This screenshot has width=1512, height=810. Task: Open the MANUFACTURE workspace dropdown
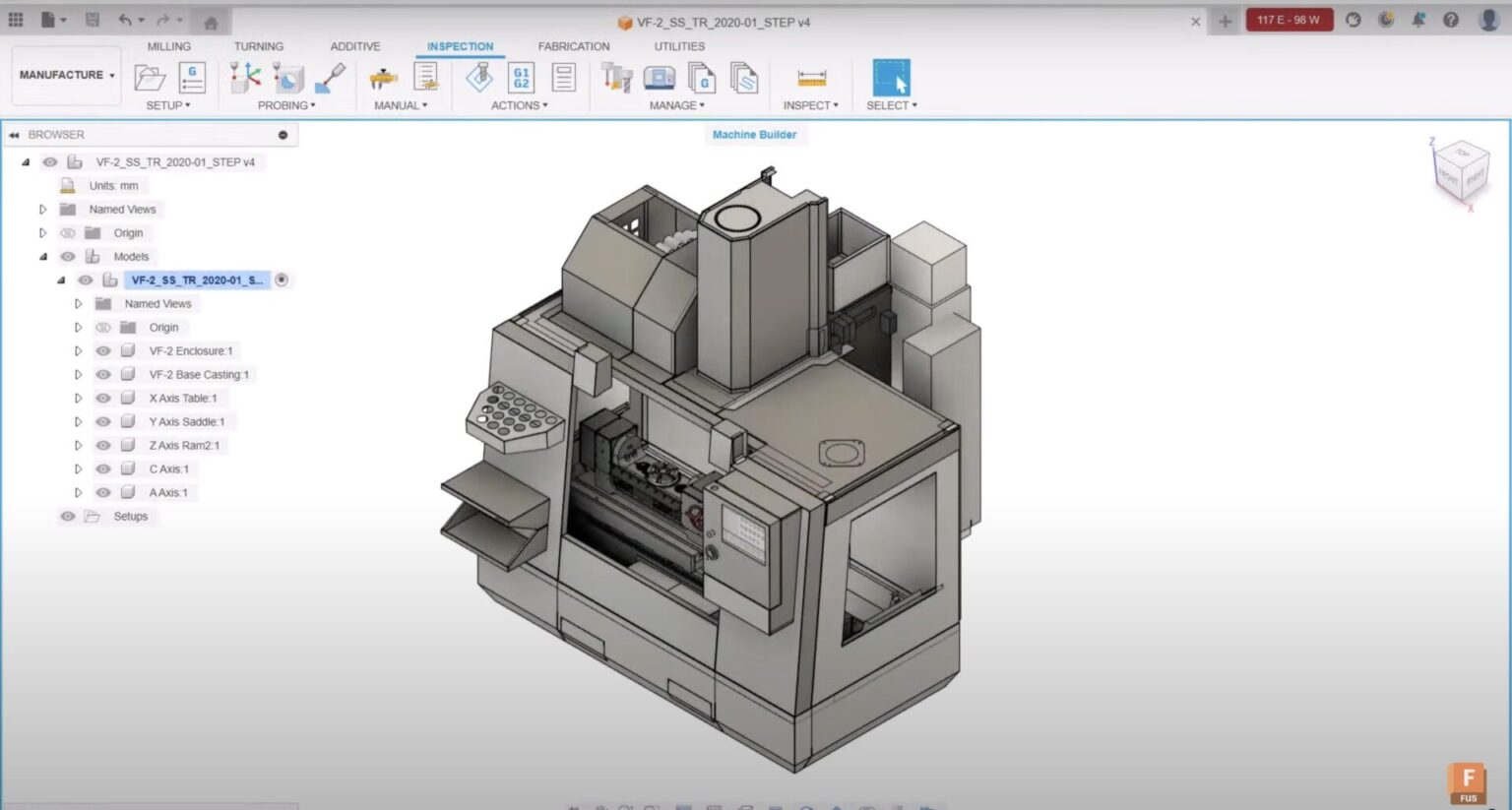coord(66,75)
